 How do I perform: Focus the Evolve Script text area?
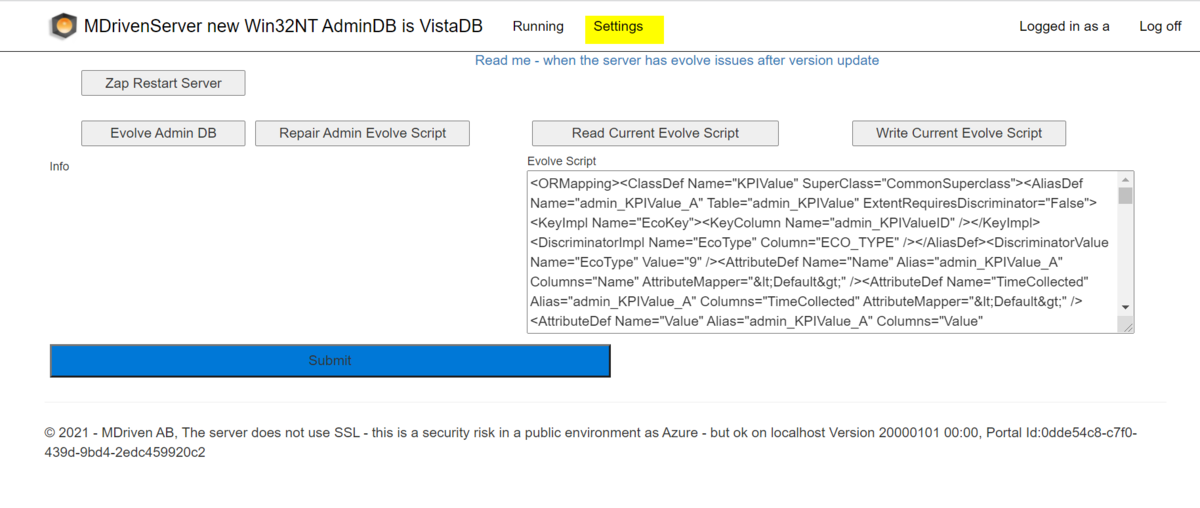click(822, 252)
